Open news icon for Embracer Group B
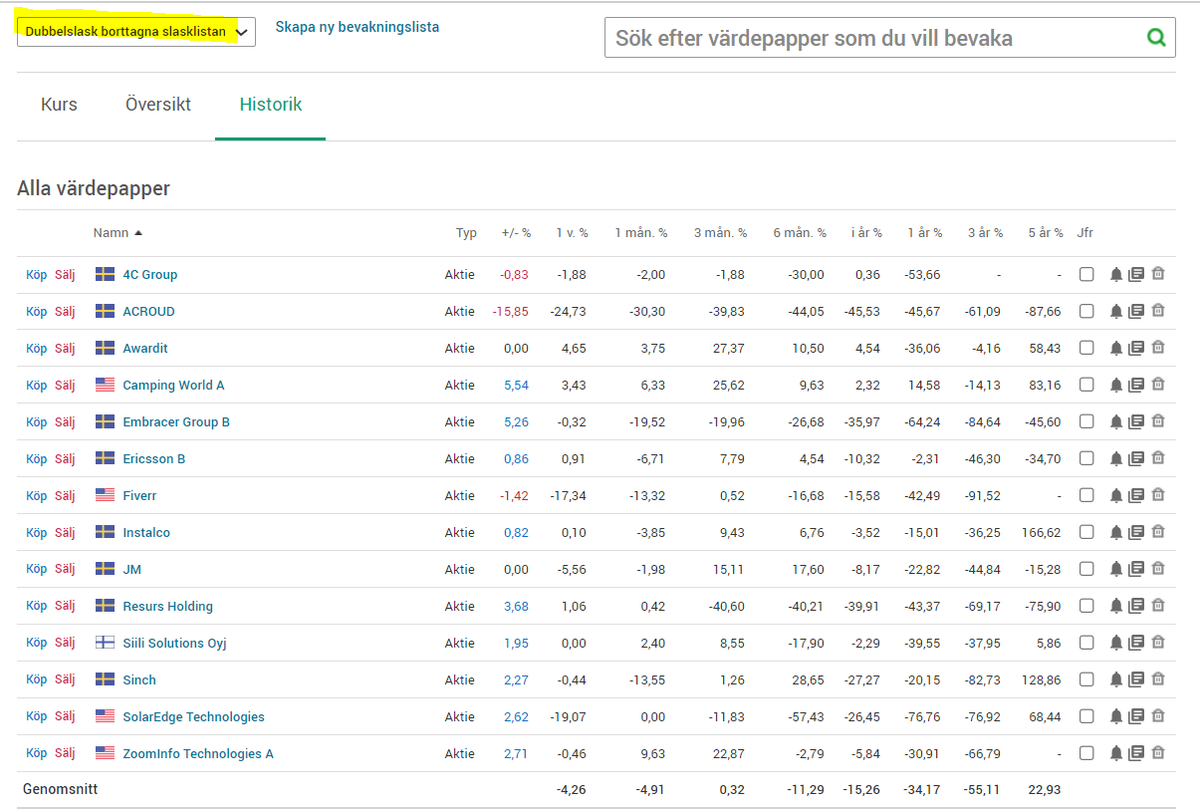 pyautogui.click(x=1136, y=422)
